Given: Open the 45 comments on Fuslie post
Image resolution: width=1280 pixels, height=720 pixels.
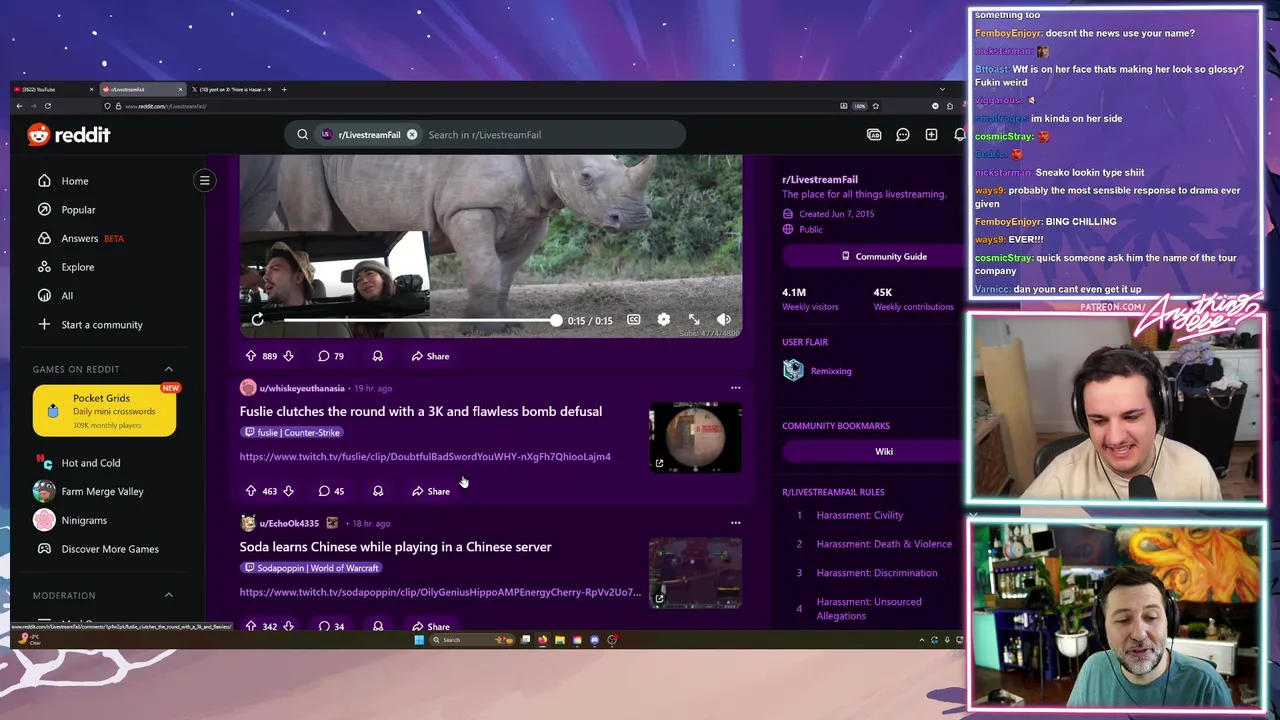Looking at the screenshot, I should (331, 491).
